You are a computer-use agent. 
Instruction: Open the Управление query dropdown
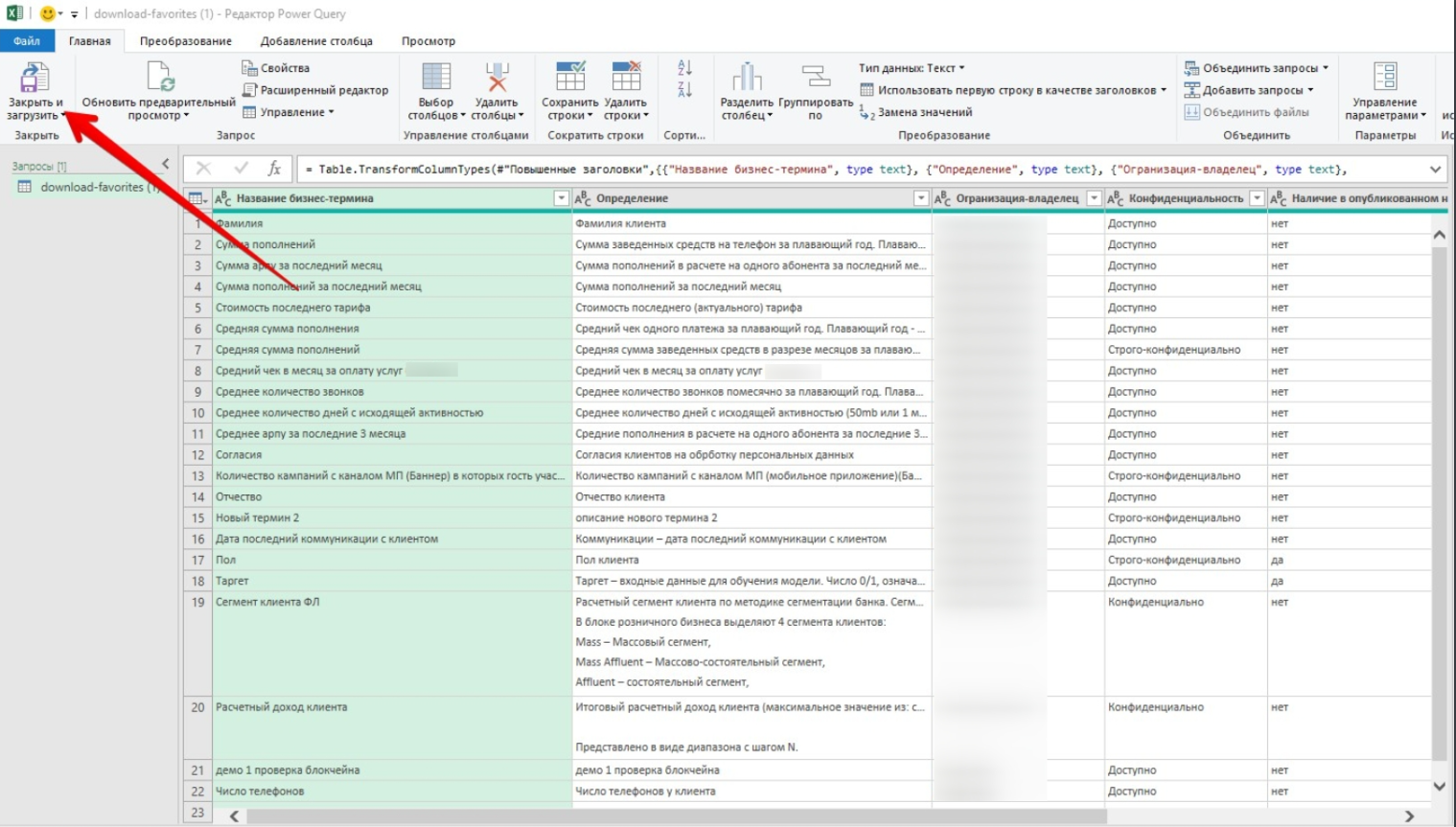[x=289, y=112]
